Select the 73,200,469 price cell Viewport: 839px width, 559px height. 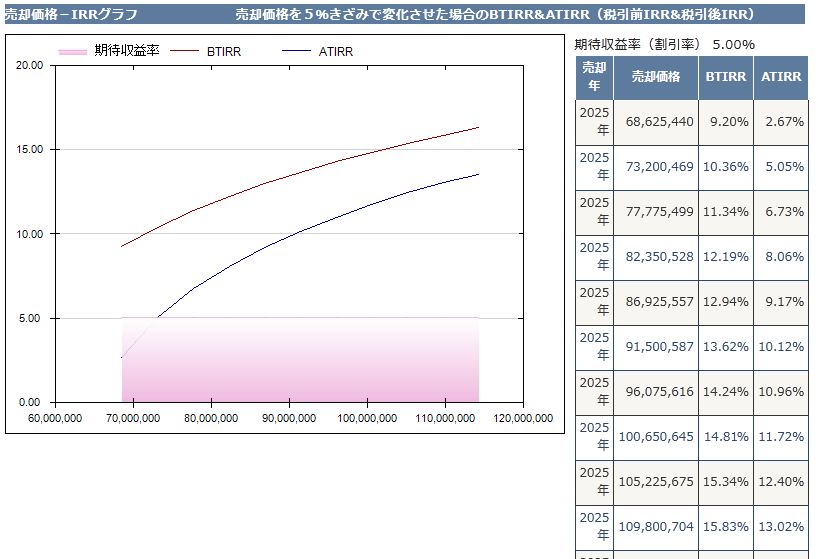658,167
